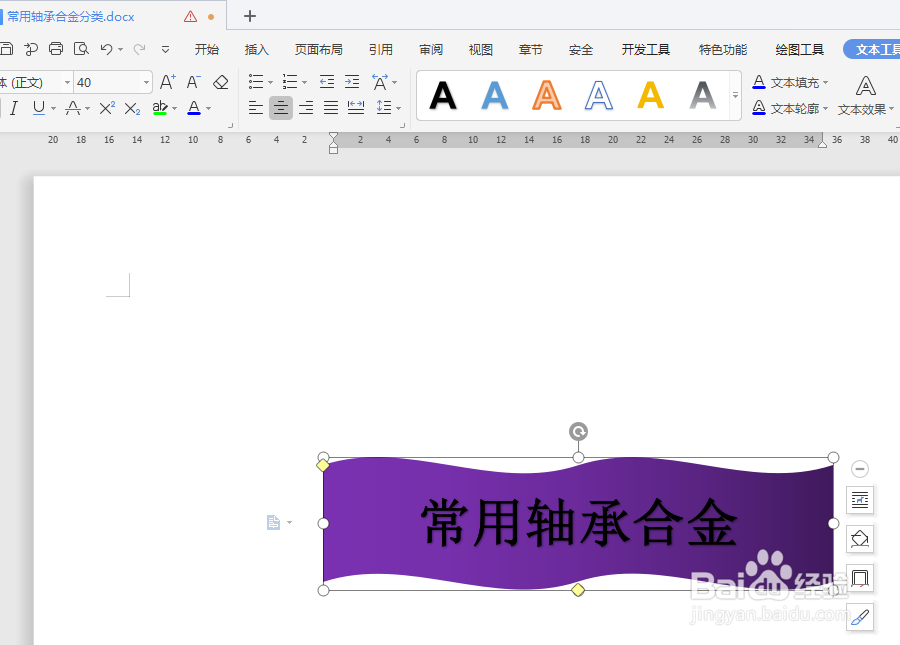The height and width of the screenshot is (645, 900).
Task: Open 章节 tab
Action: tap(531, 50)
